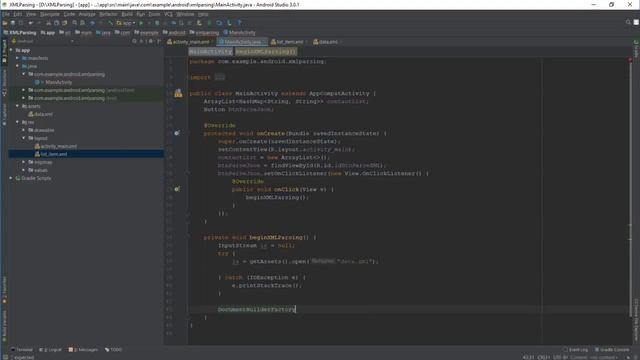Select data.xml in the assets folder

tap(40, 114)
